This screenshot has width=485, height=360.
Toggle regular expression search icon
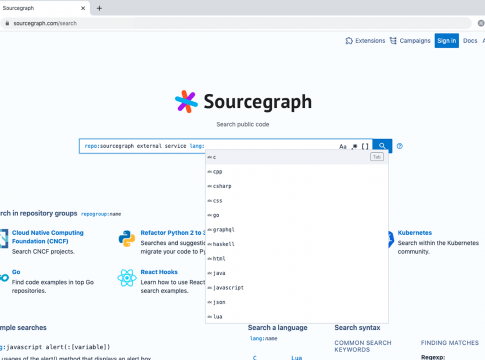[354, 146]
